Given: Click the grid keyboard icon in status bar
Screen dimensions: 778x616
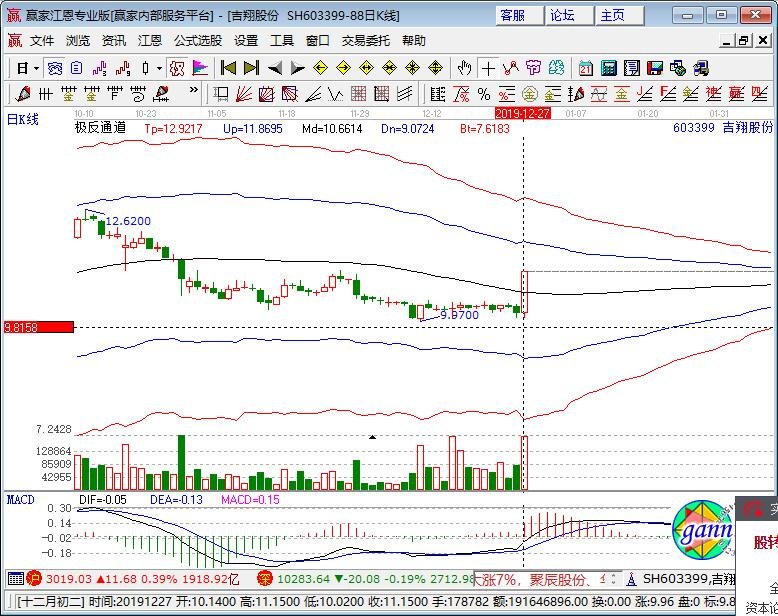Looking at the screenshot, I should [x=16, y=579].
